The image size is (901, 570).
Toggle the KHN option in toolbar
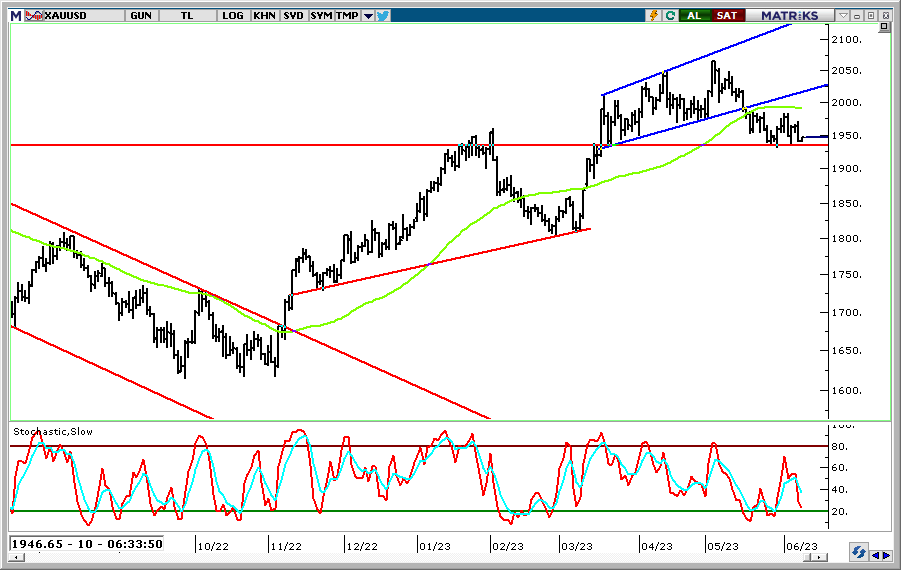(264, 15)
